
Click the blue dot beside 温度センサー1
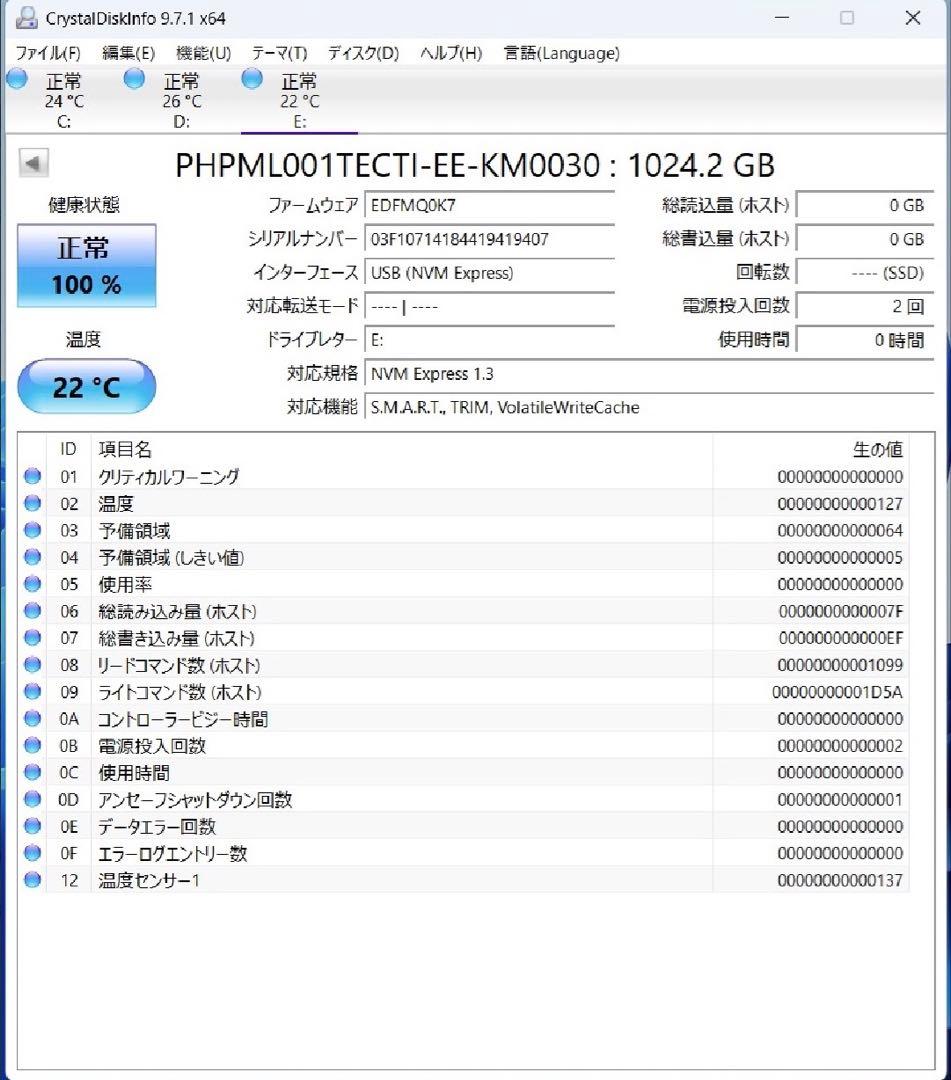[33, 880]
